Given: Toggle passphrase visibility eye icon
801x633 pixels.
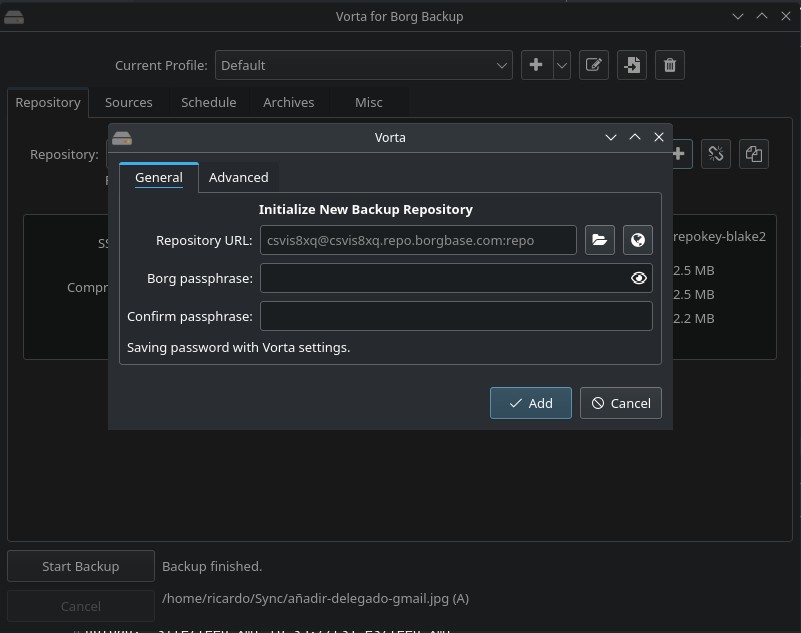Looking at the screenshot, I should click(639, 278).
